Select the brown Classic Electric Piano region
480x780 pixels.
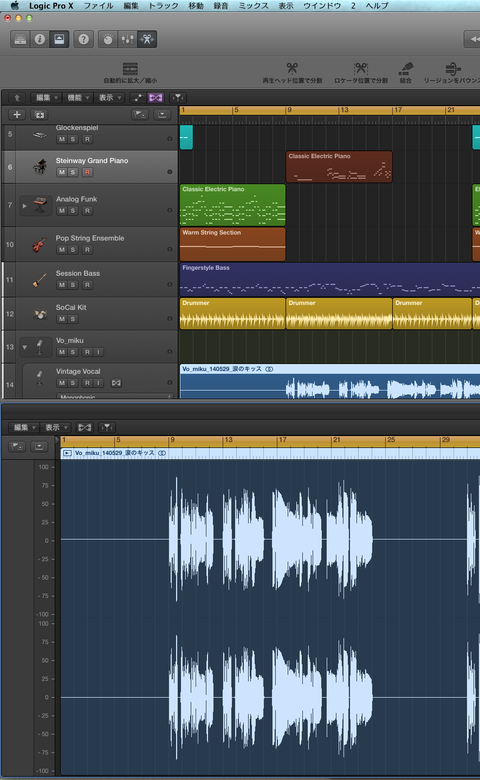339,167
